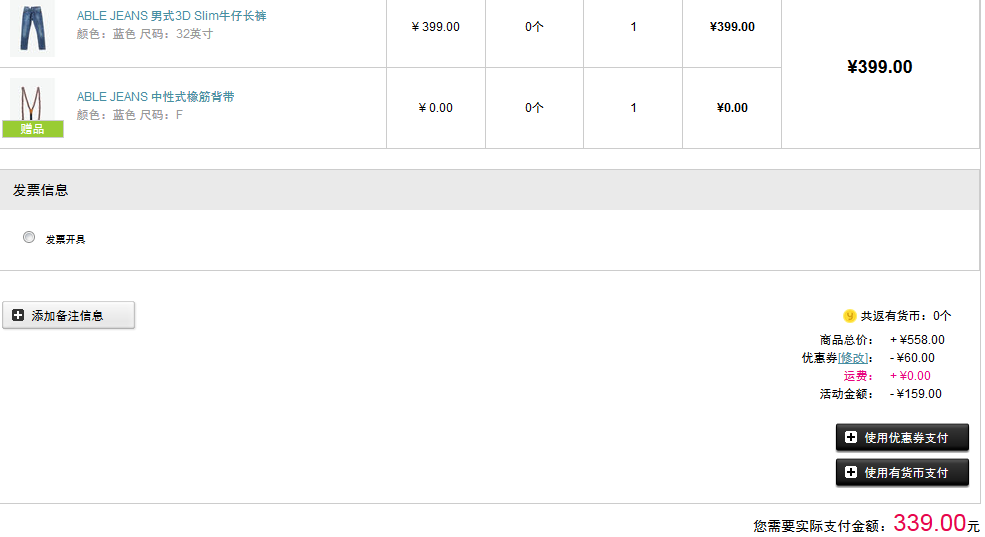Click plus icon on 使用优惠券支付 button
The height and width of the screenshot is (537, 985).
(x=851, y=437)
